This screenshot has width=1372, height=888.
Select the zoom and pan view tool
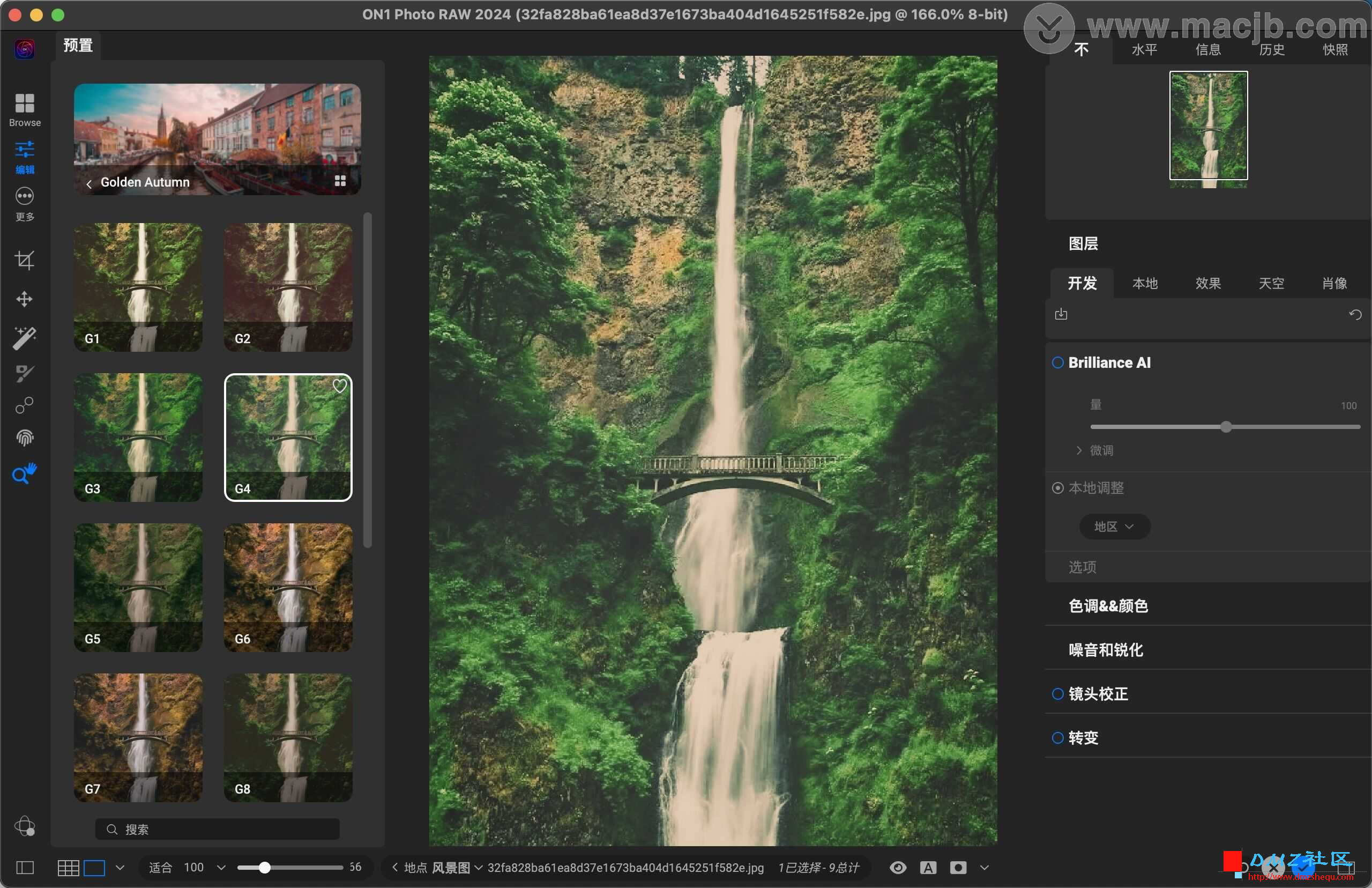tap(24, 473)
